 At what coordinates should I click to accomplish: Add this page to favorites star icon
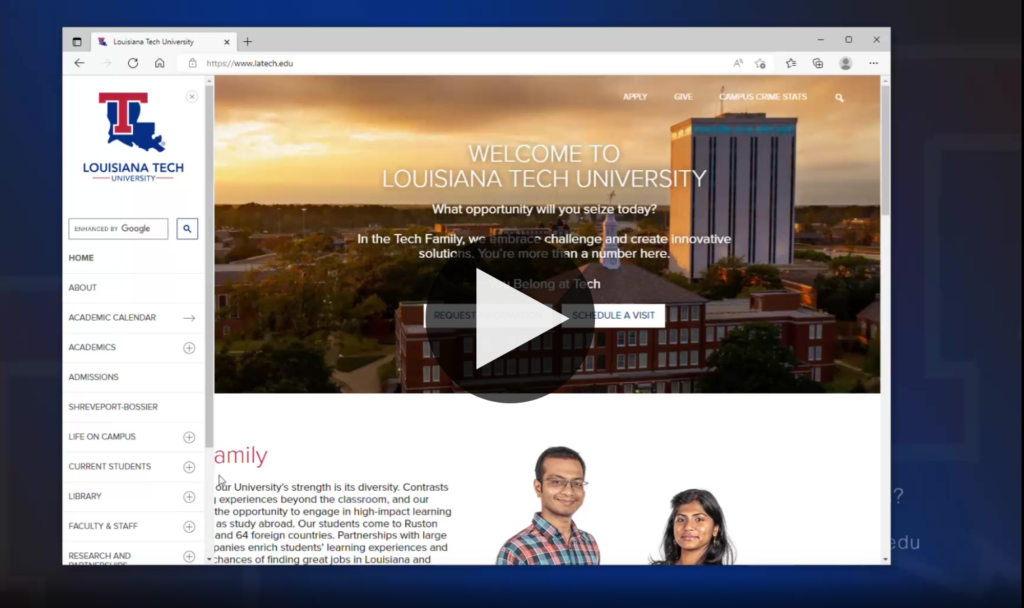pos(760,63)
